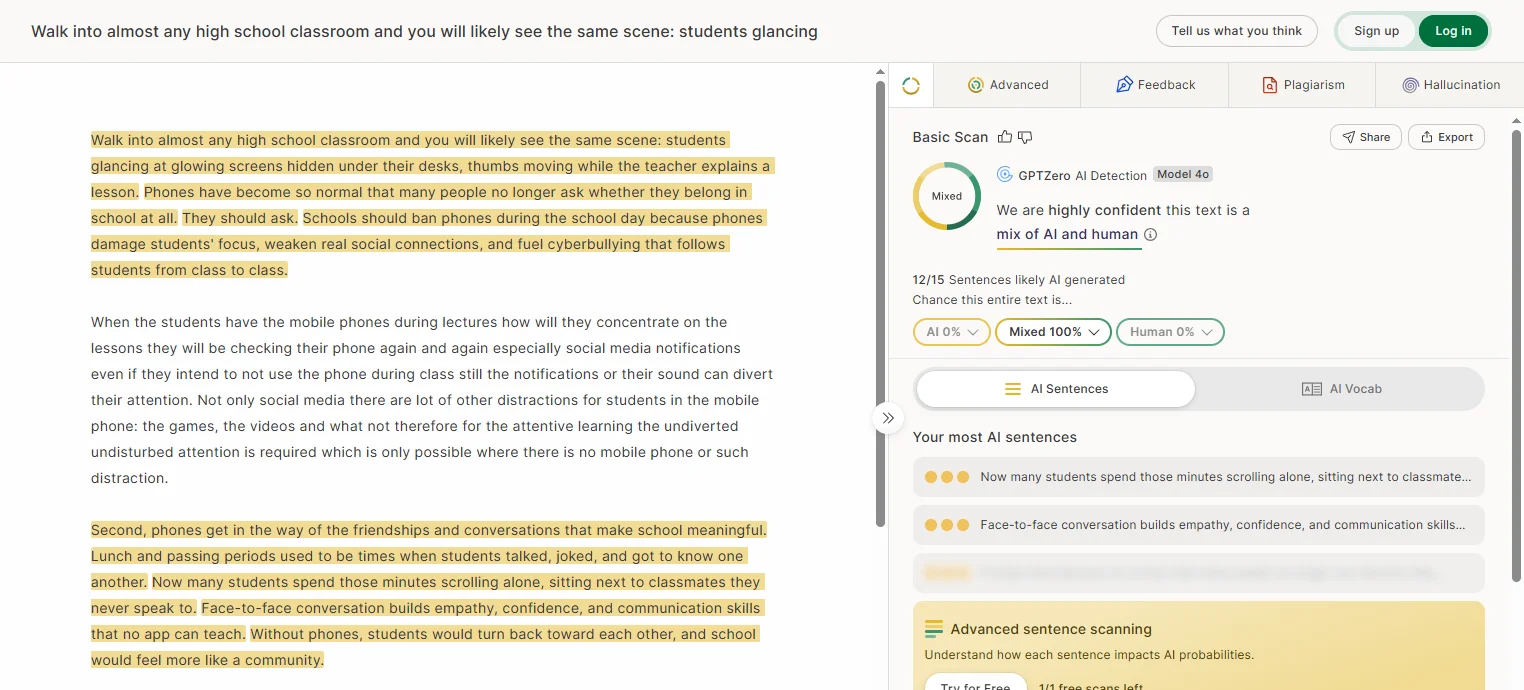Open the basic scan circular icon tab

[911, 86]
